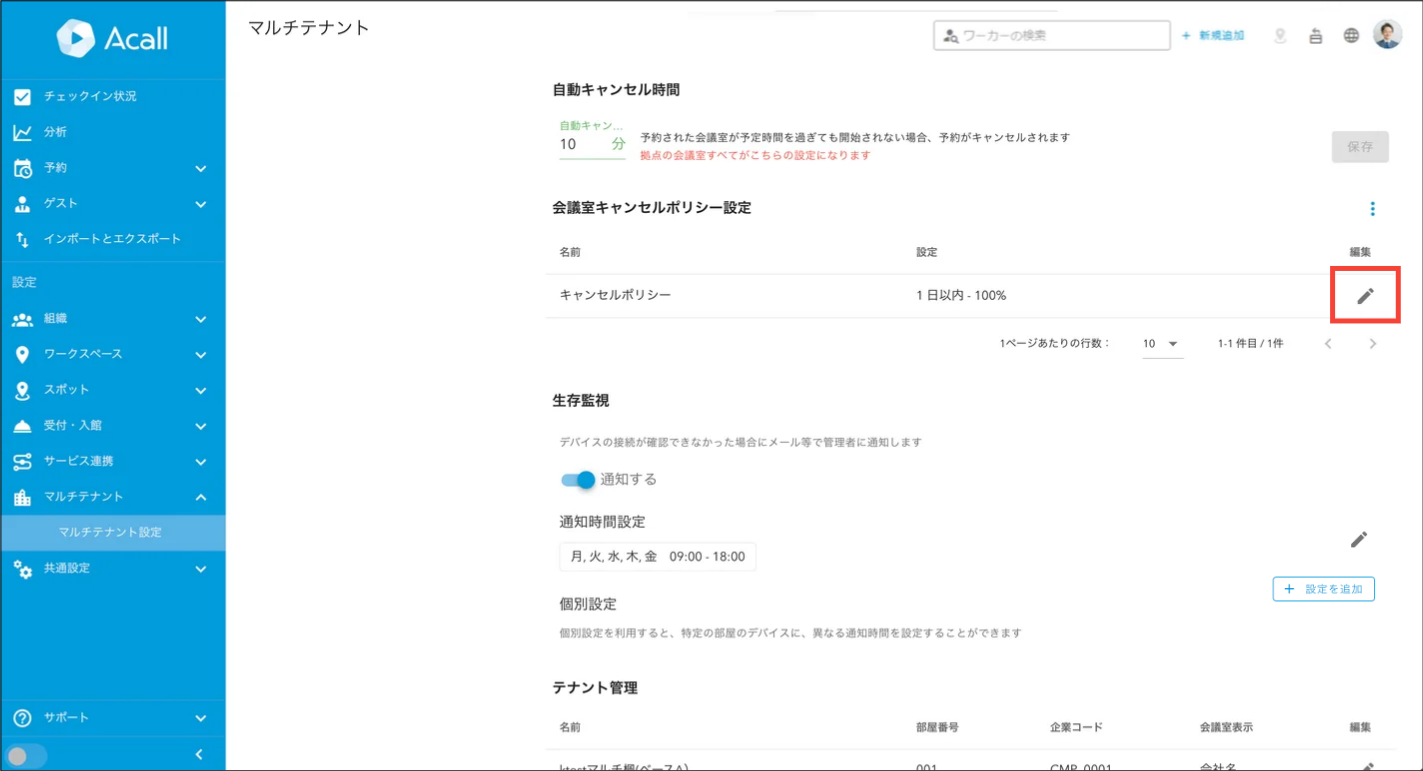Open the check-in device icon in the header
Viewport: 1423px width, 771px height.
point(1316,34)
